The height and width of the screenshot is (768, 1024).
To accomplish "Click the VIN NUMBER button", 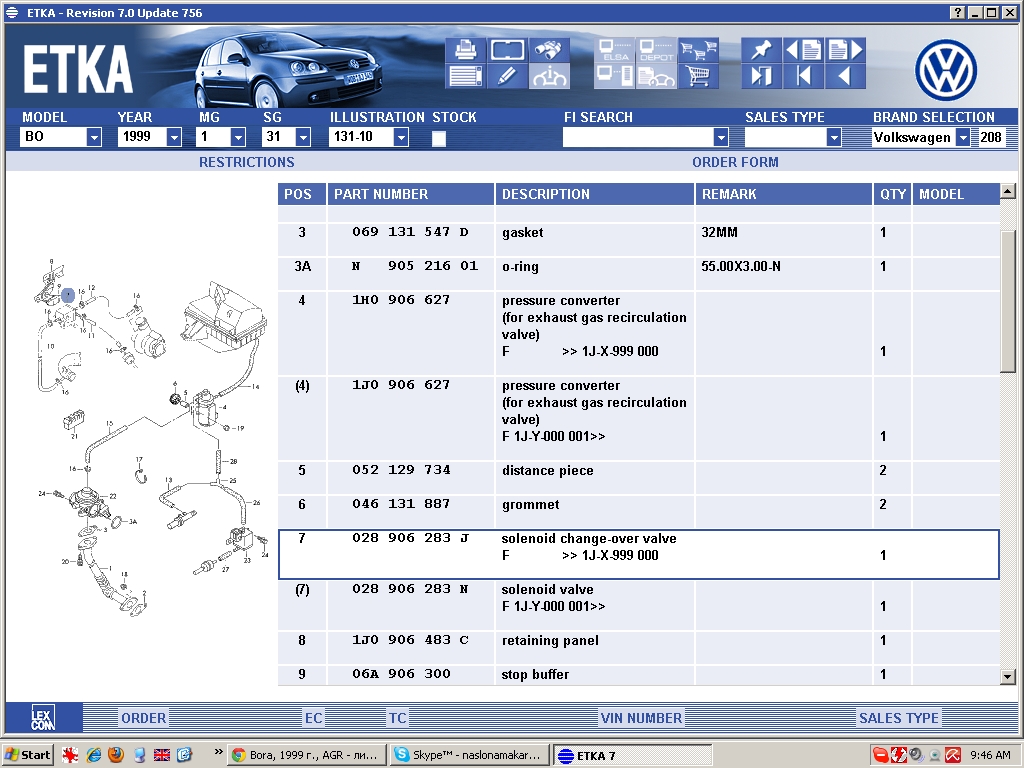I will point(641,717).
